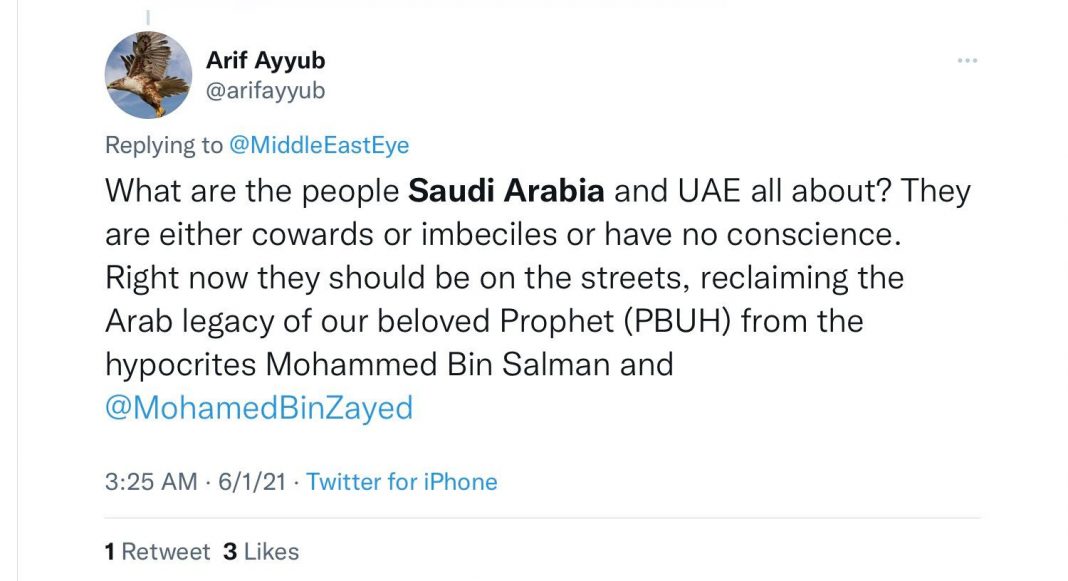Open the Arif Ayyub display name link
The image size is (1068, 581).
click(x=265, y=60)
